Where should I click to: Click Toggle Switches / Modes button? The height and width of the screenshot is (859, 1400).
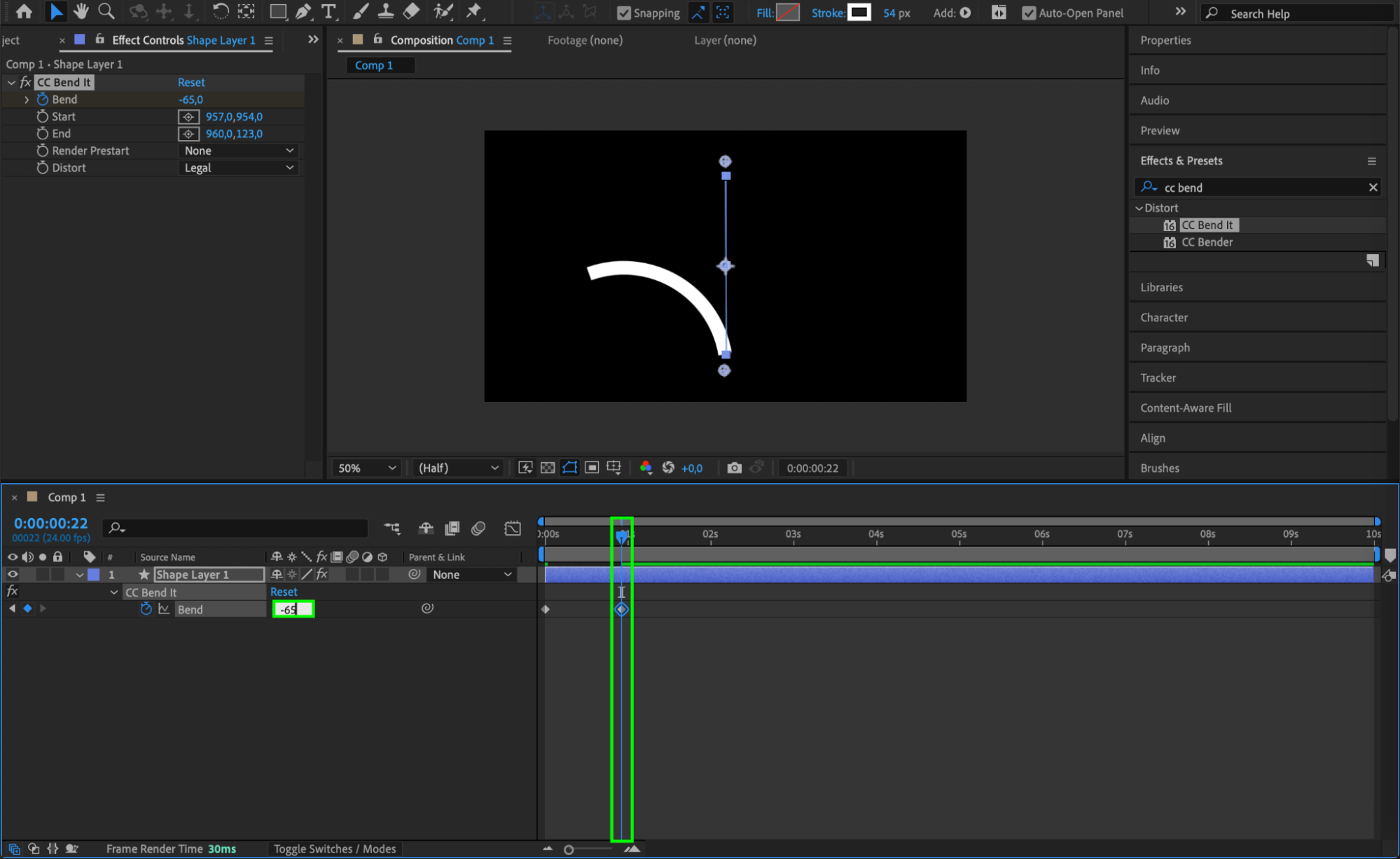[x=334, y=848]
